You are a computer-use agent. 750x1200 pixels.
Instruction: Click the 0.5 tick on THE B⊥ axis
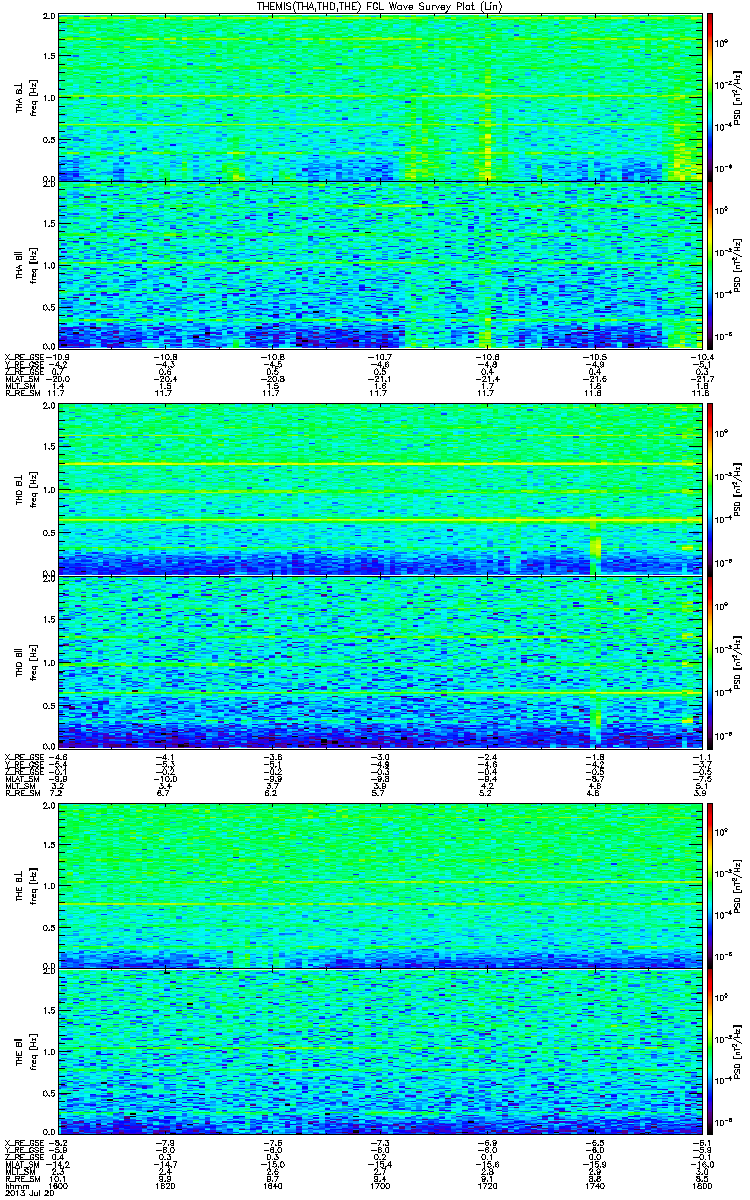tap(47, 927)
